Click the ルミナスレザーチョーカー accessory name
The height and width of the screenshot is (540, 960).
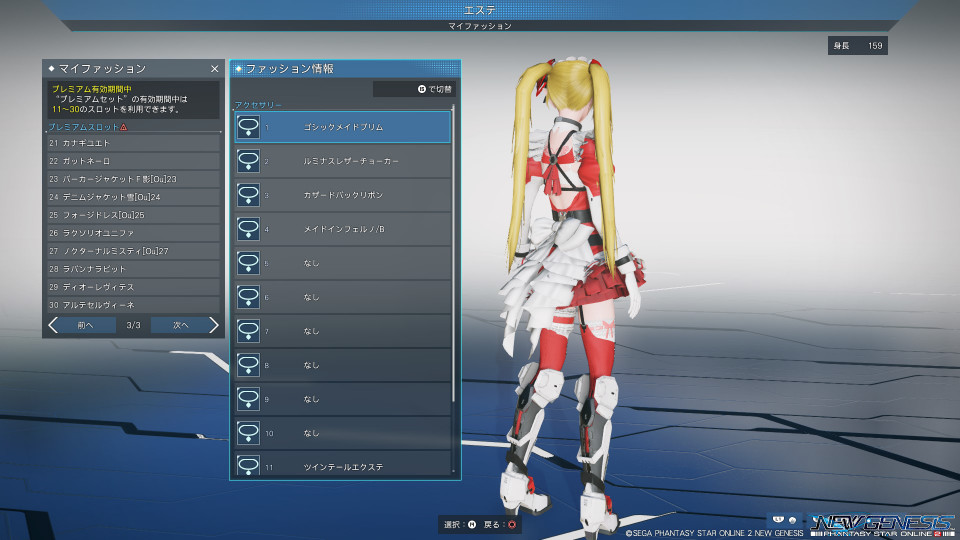pos(351,161)
